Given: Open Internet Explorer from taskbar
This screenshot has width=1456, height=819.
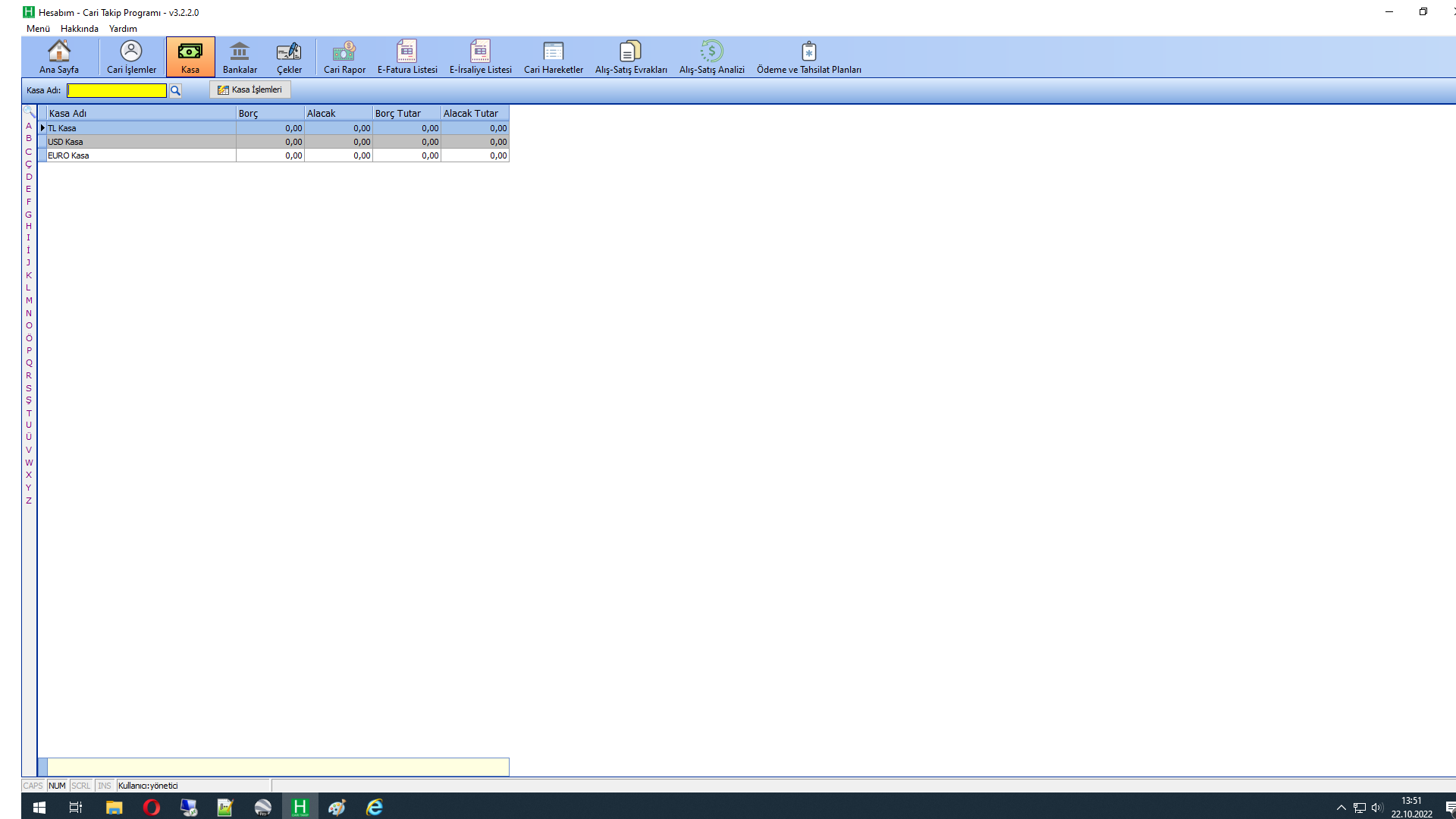Looking at the screenshot, I should tap(374, 807).
